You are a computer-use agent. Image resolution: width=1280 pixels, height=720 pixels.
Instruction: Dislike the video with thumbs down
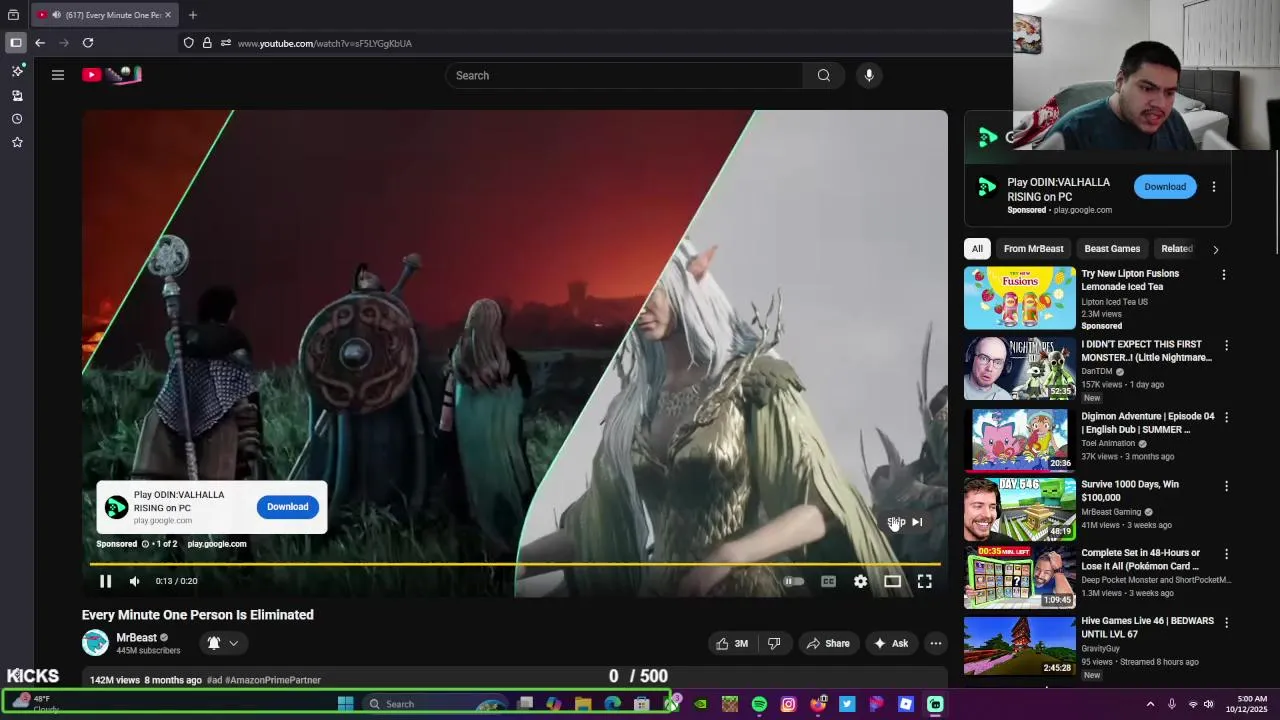click(774, 643)
